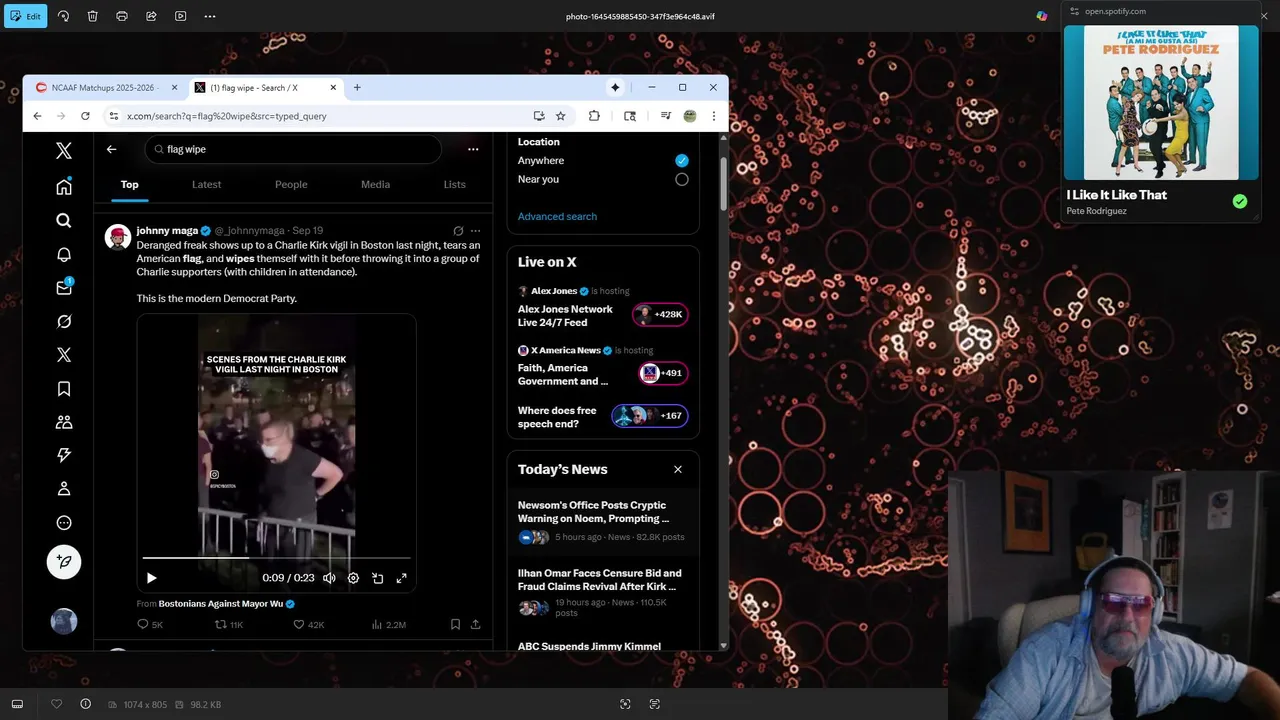1280x720 pixels.
Task: Open the Chrome three-dot menu
Action: pyautogui.click(x=713, y=116)
